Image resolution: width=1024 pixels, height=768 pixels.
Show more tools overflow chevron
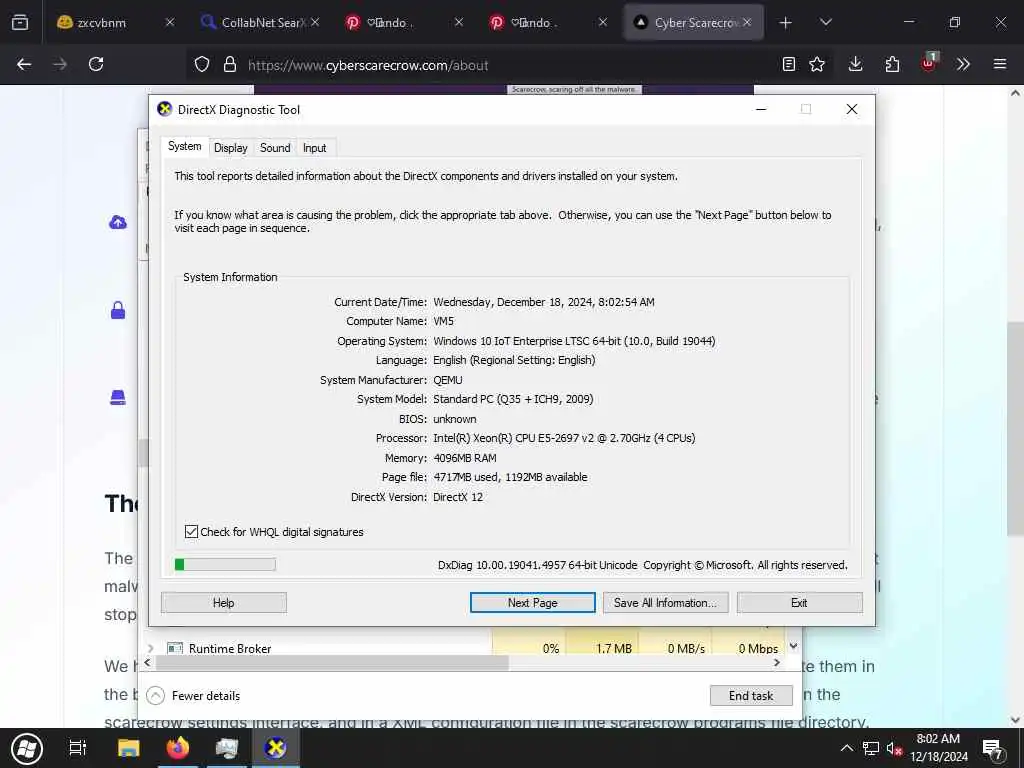click(x=963, y=64)
